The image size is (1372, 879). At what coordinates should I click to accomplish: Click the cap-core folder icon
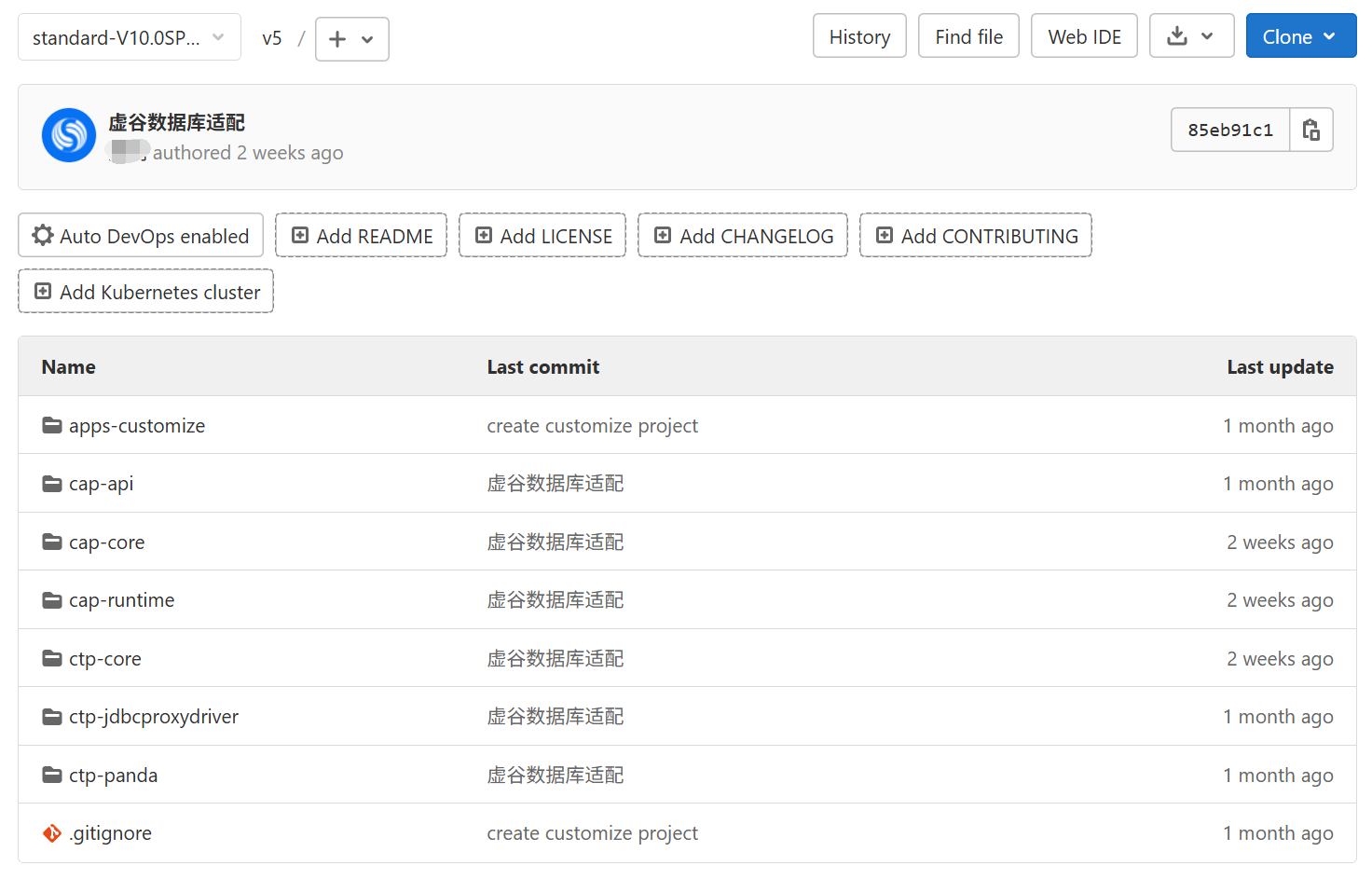(x=52, y=543)
